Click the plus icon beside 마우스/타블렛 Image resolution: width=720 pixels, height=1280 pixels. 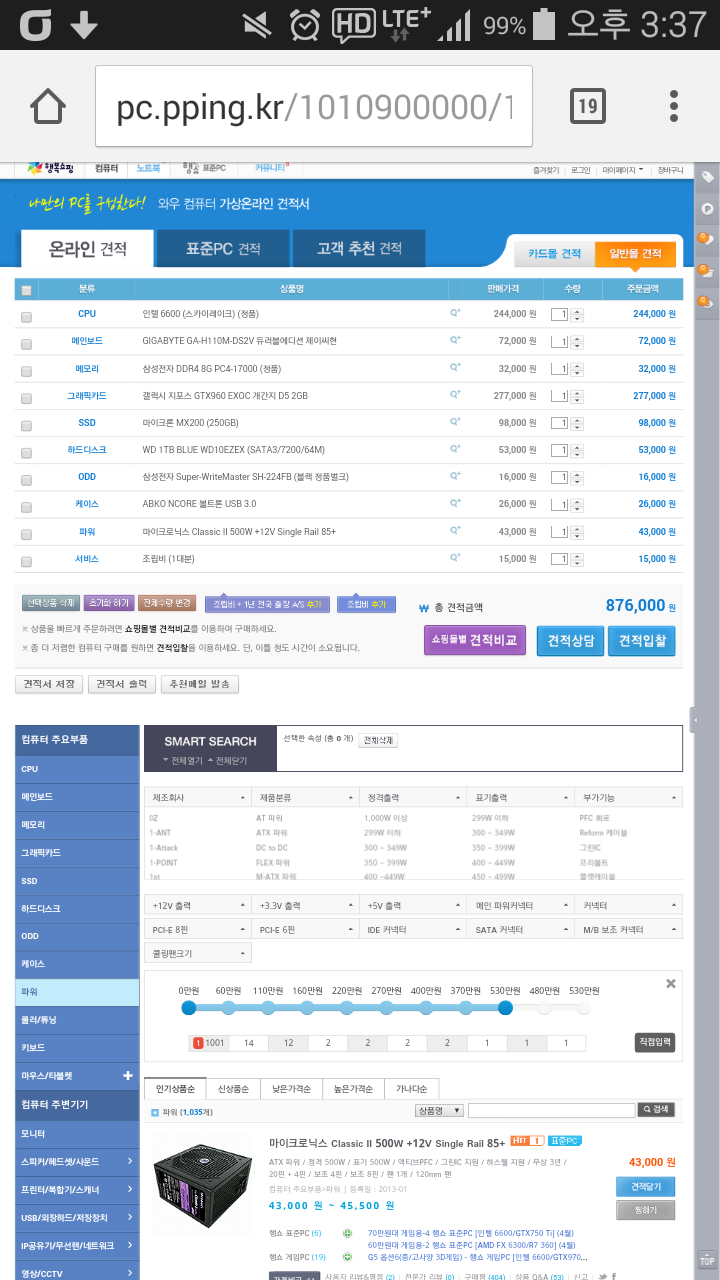tap(127, 1076)
